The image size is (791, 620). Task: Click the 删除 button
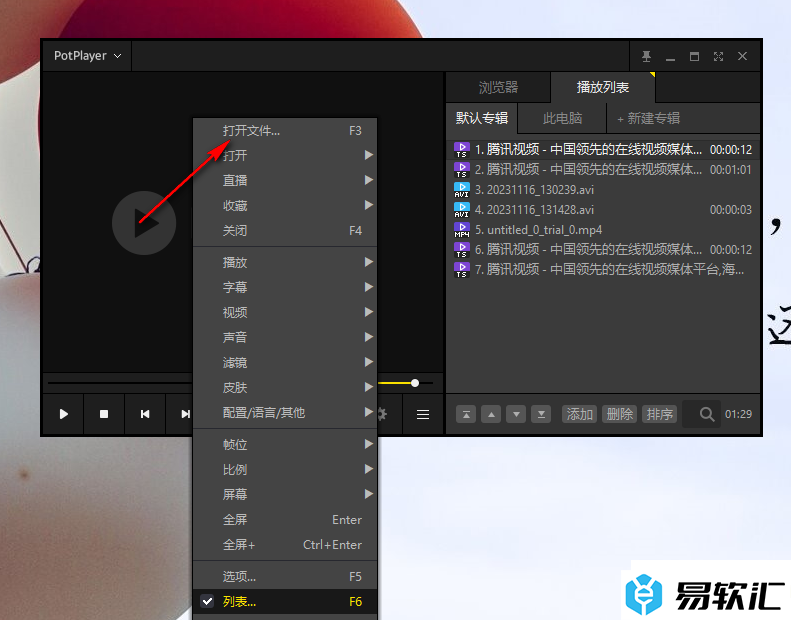point(619,414)
